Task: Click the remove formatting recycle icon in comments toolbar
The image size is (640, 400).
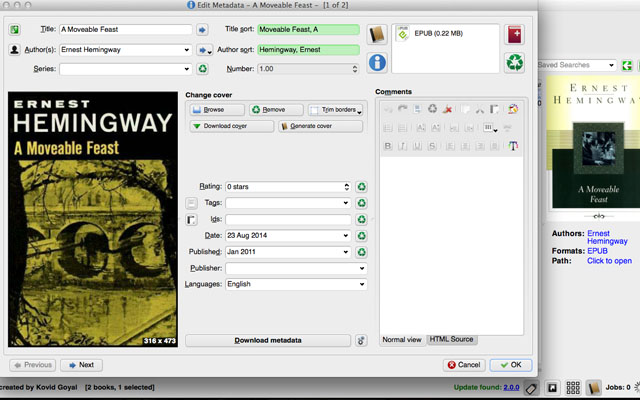Action: point(432,109)
